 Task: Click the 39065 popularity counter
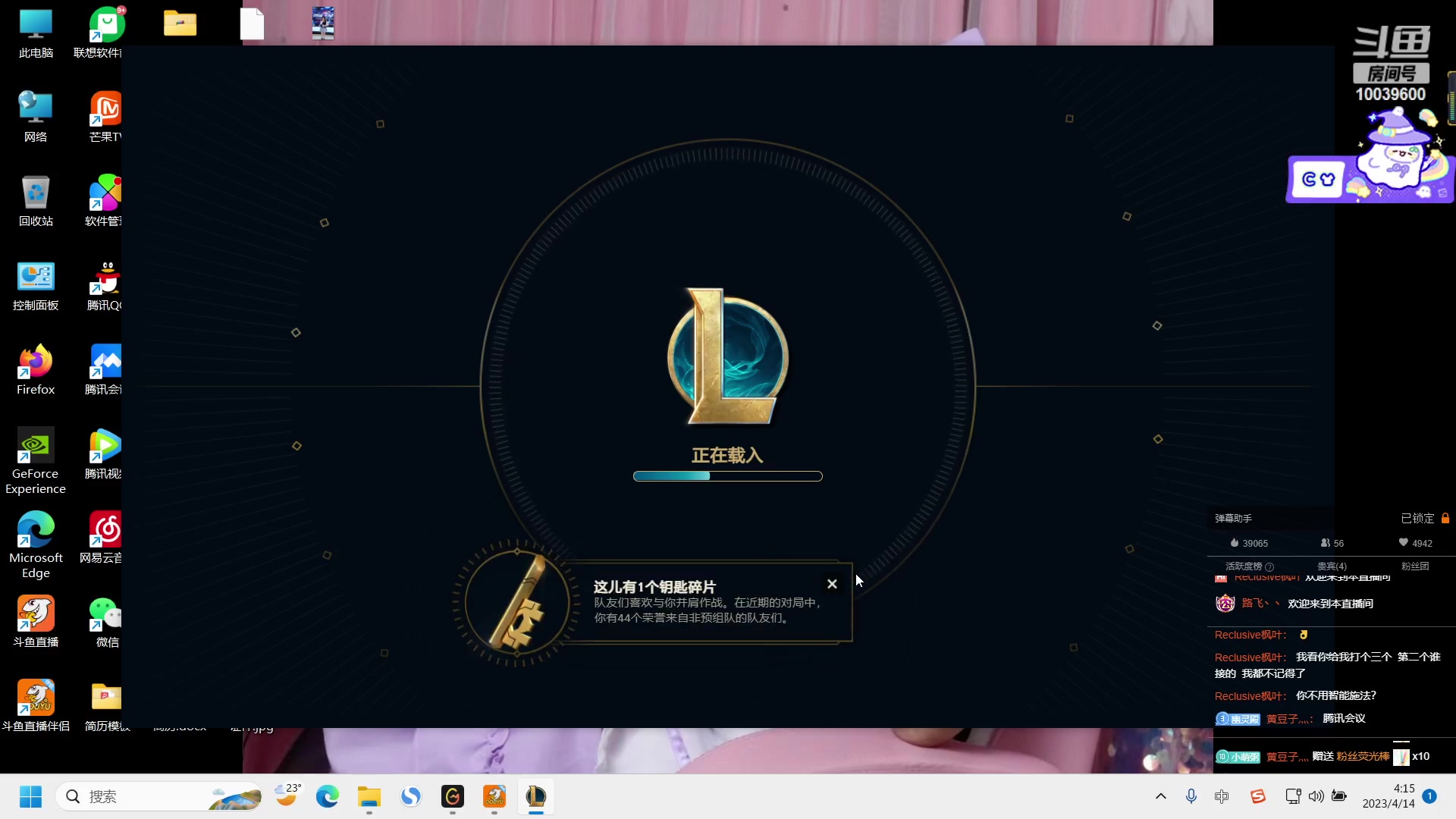pos(1249,543)
